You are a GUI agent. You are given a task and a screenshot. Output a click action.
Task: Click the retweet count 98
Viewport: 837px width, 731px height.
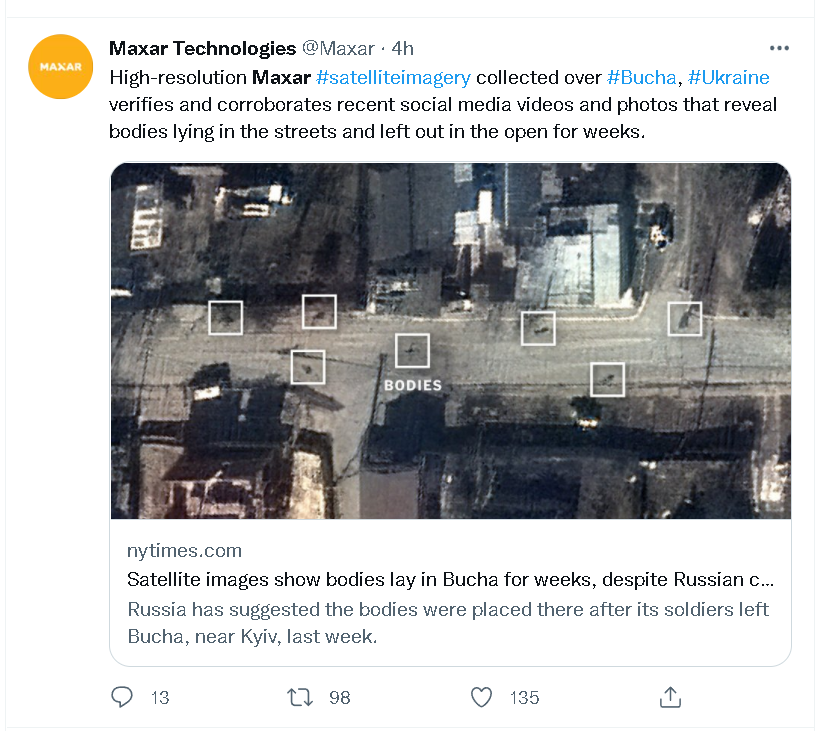(340, 697)
